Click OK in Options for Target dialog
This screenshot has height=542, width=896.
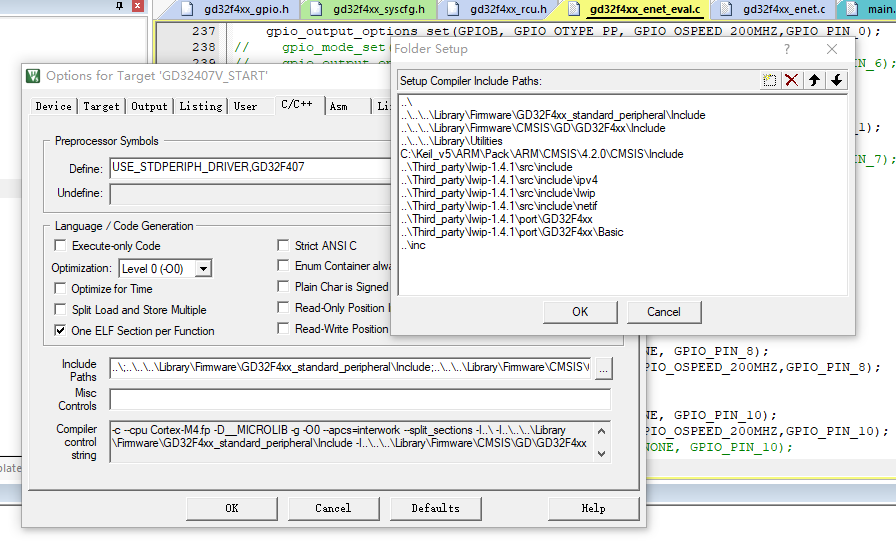point(231,508)
